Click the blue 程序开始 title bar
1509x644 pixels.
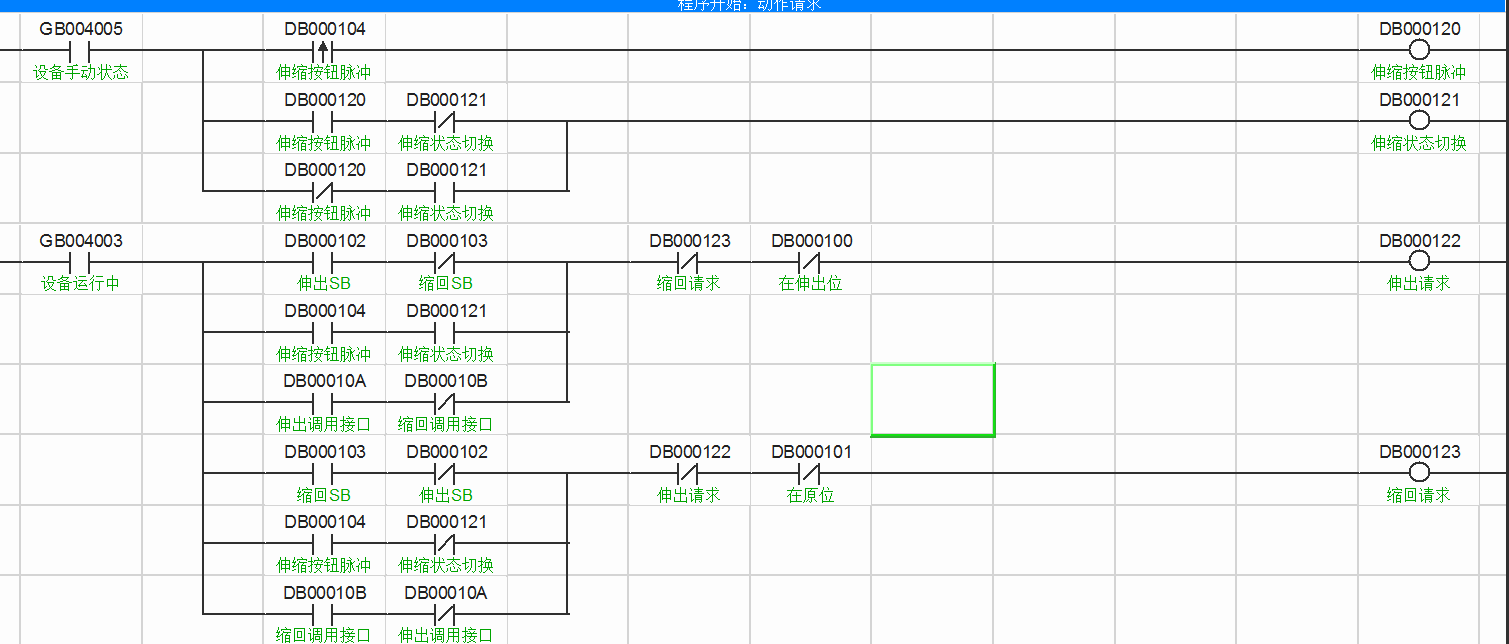[x=754, y=5]
